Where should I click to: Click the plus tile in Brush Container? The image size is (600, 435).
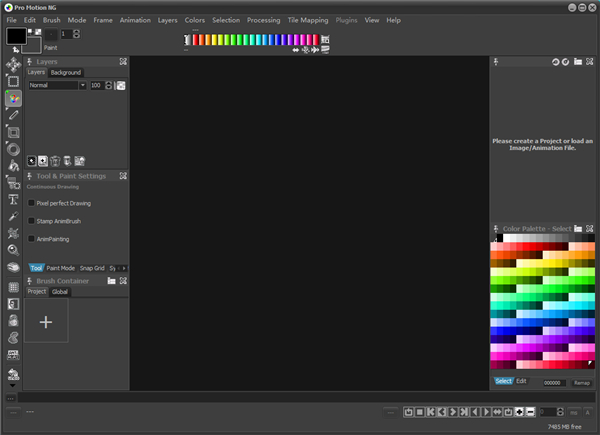[46, 322]
